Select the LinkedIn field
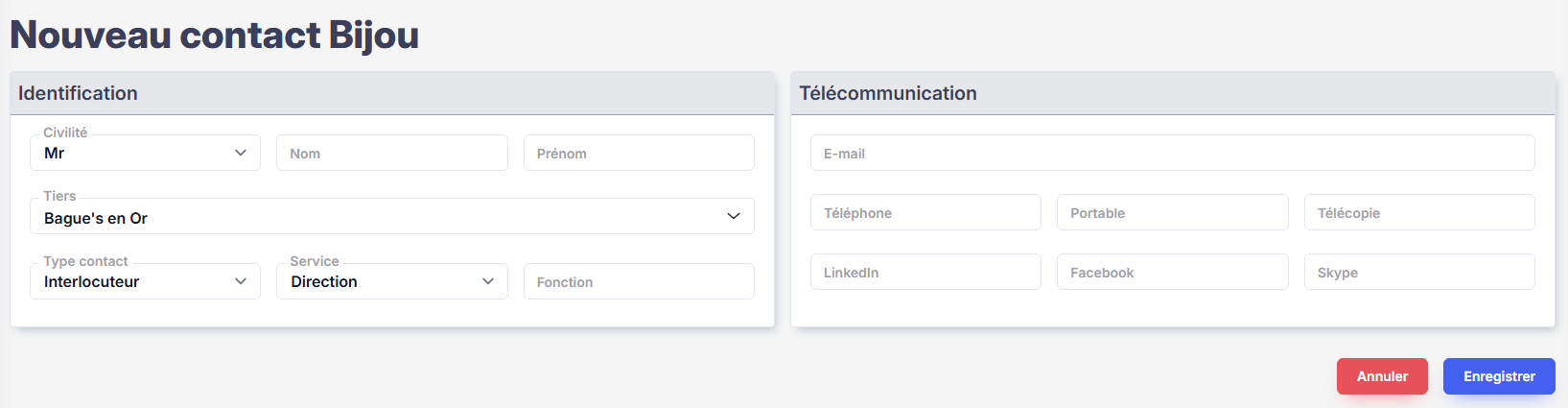Screen dimensions: 1568x408 coord(925,273)
